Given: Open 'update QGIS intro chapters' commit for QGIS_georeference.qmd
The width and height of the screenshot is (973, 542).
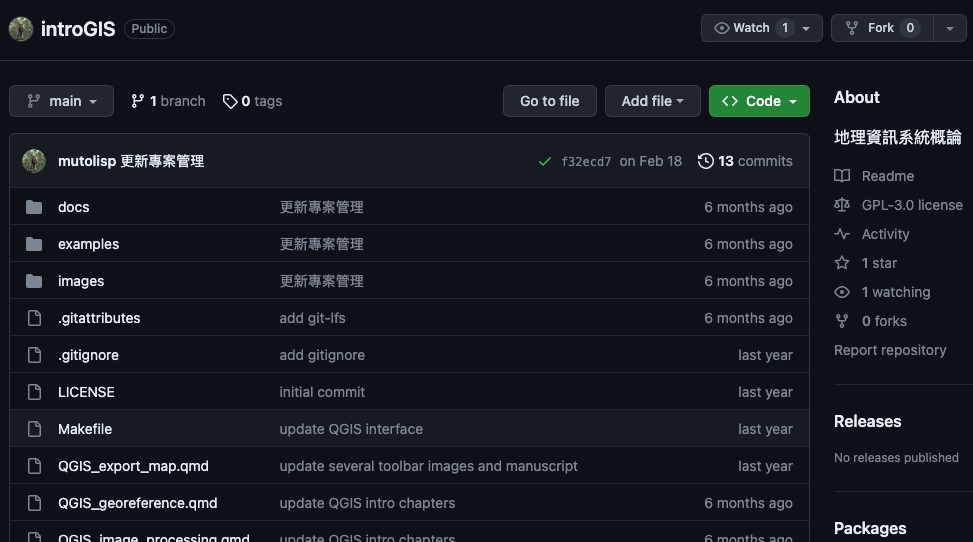Looking at the screenshot, I should [367, 503].
